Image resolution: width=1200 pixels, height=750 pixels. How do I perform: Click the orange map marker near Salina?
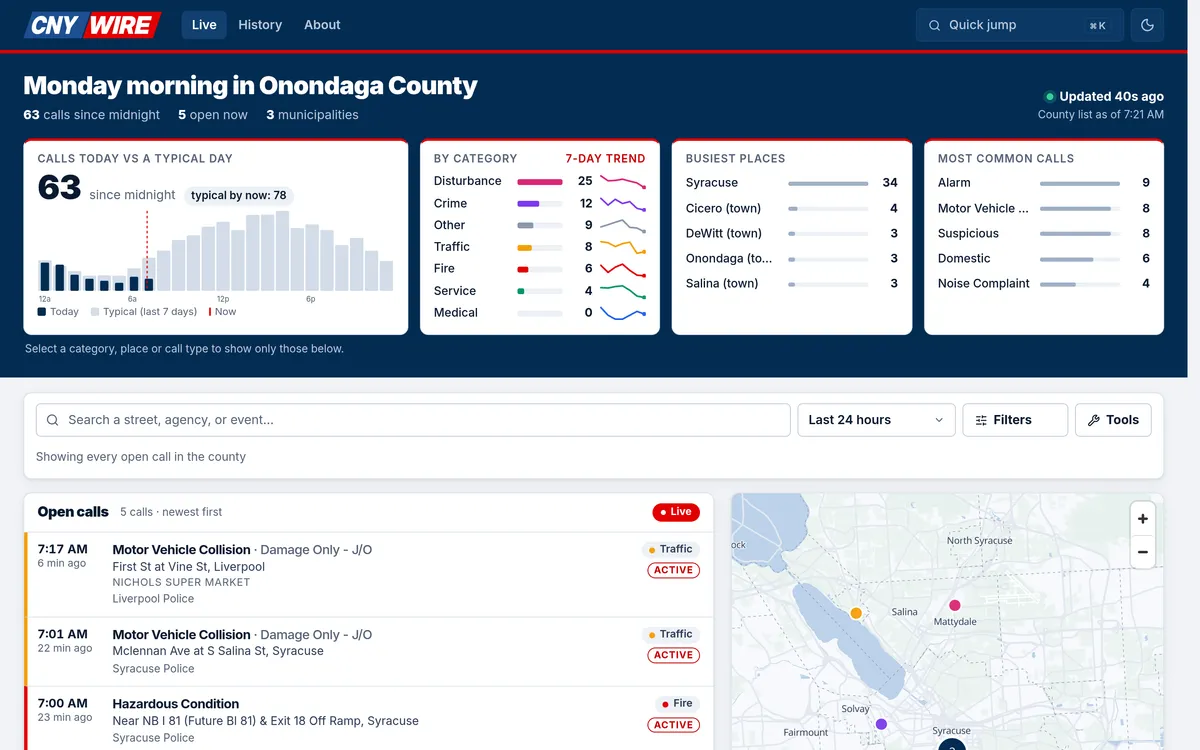(856, 613)
